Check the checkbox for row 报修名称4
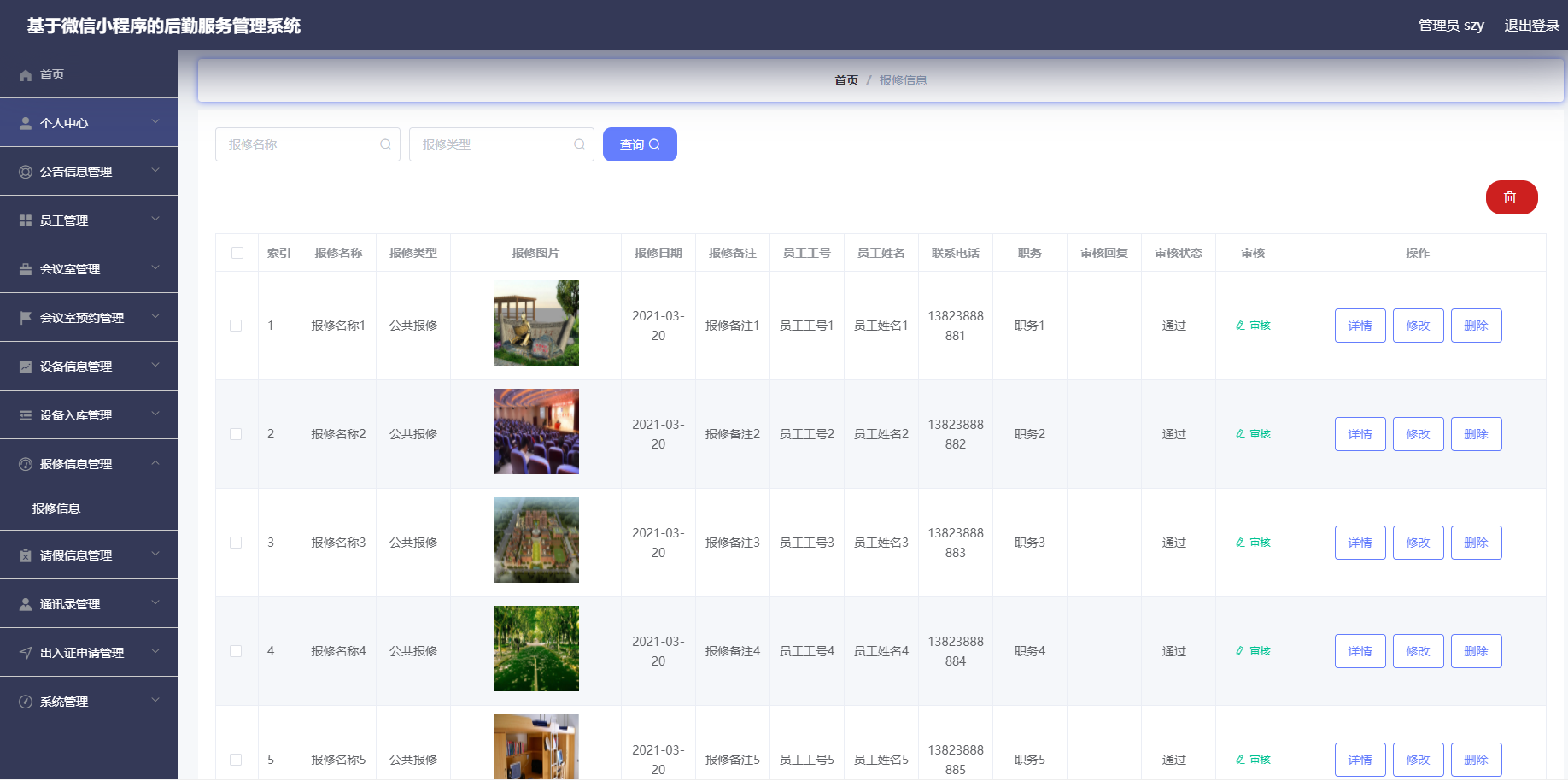 click(x=236, y=651)
